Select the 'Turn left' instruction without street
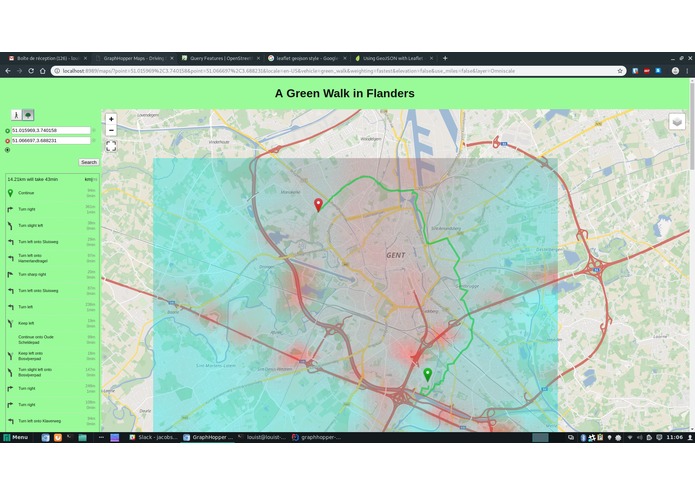 click(x=52, y=307)
